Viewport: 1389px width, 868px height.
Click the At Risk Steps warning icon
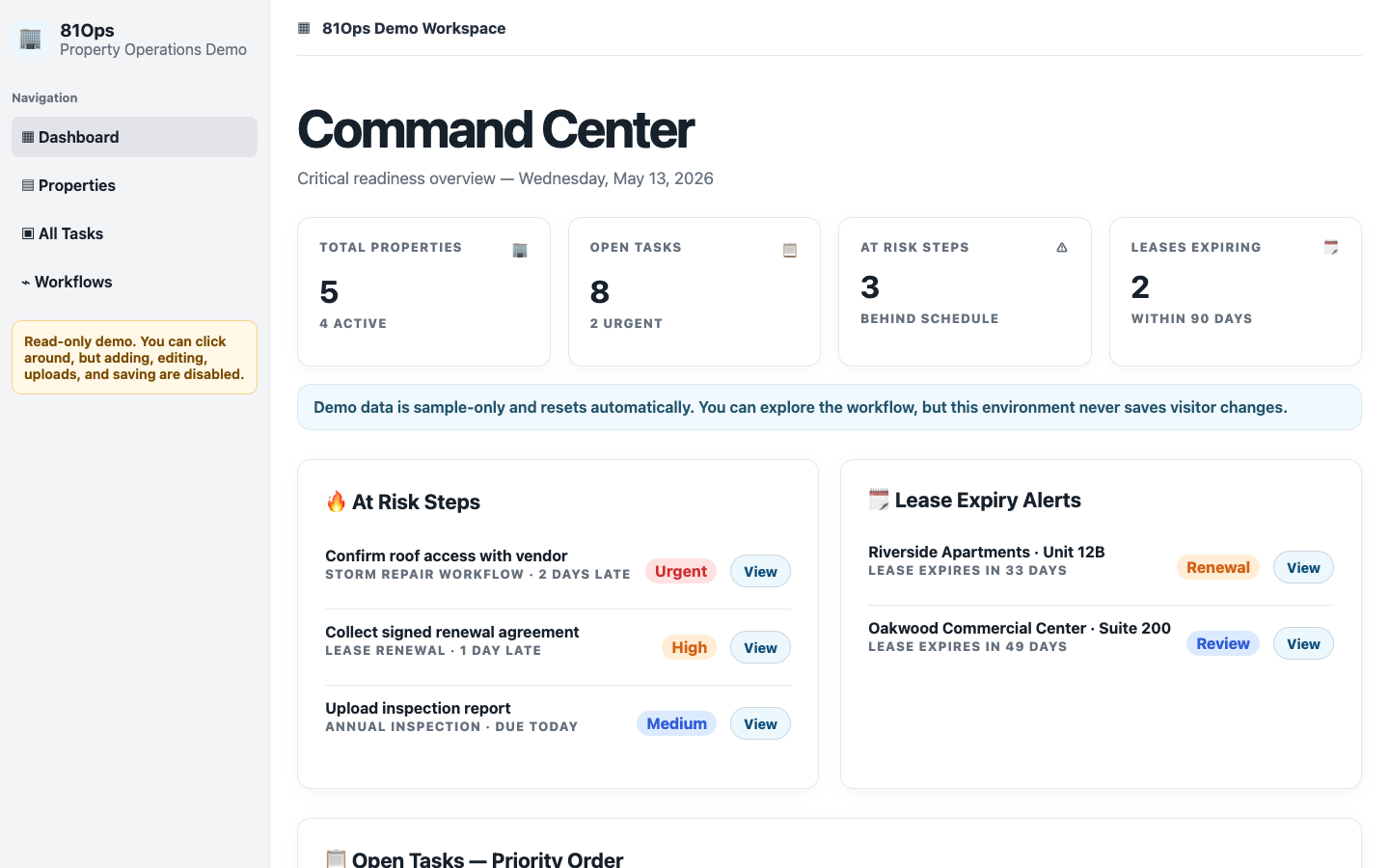click(1062, 248)
